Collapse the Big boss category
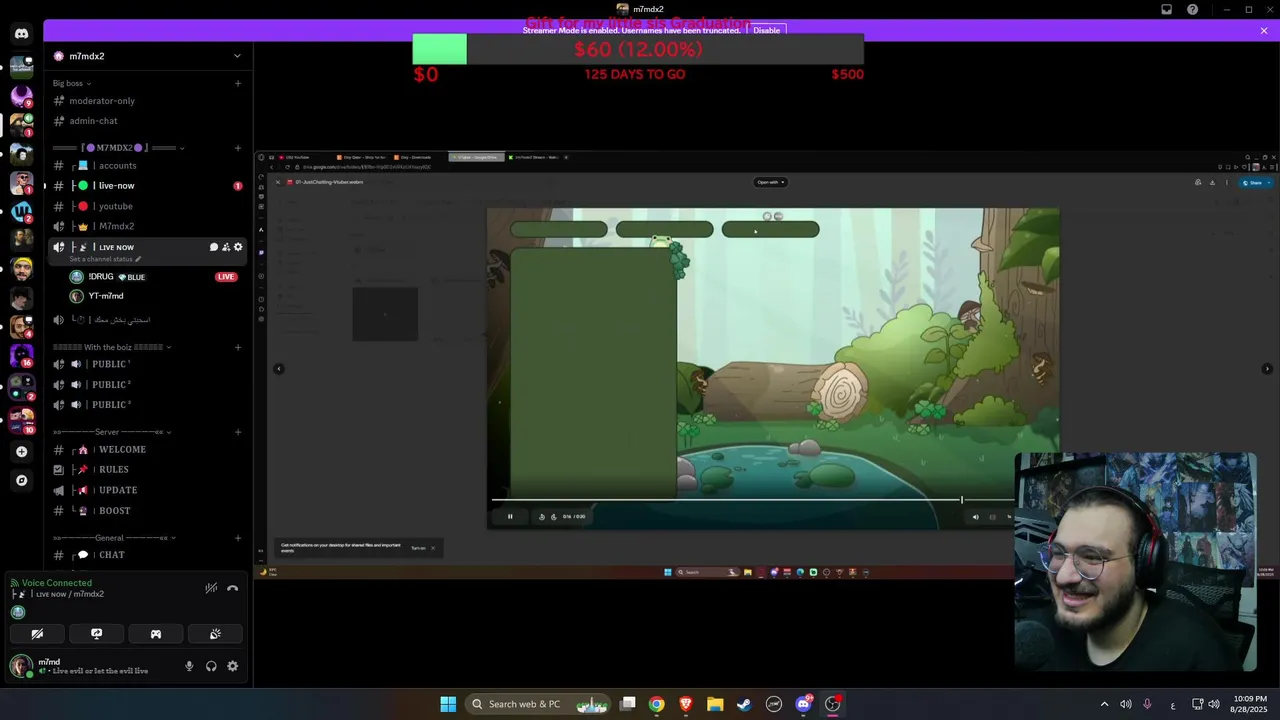1280x720 pixels. tap(72, 83)
